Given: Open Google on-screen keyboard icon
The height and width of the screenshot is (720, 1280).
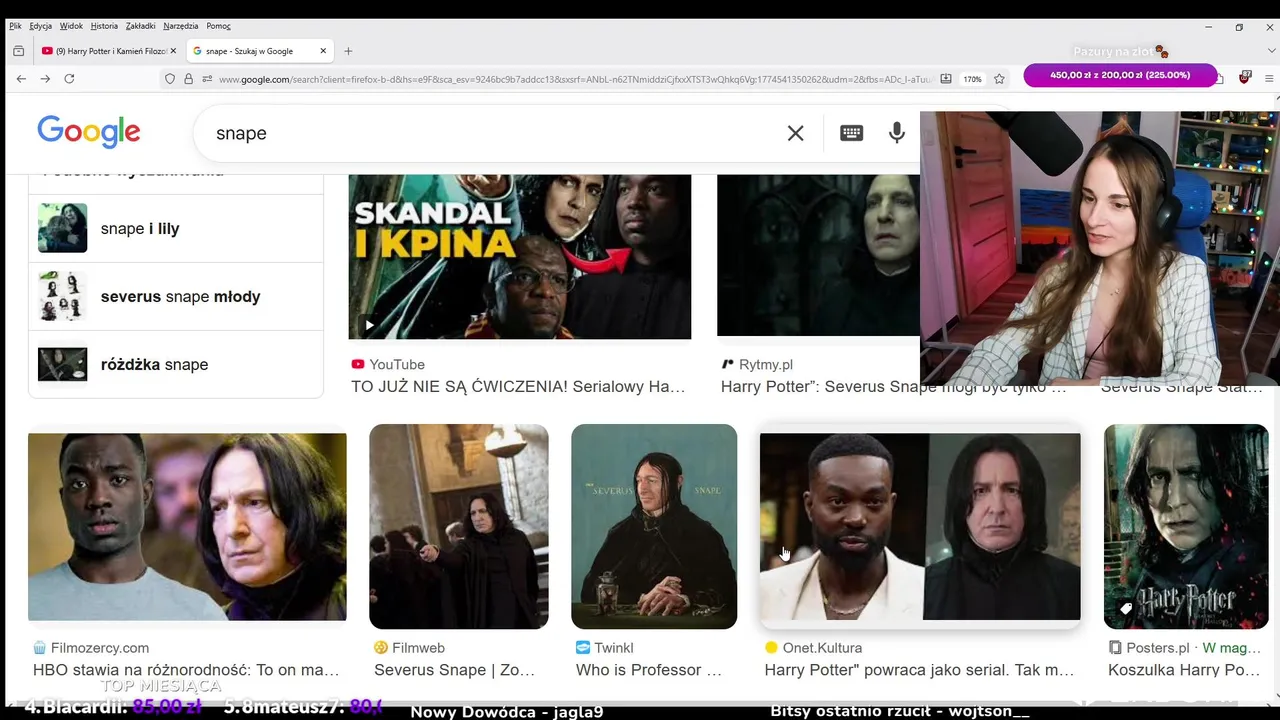Looking at the screenshot, I should 851,133.
